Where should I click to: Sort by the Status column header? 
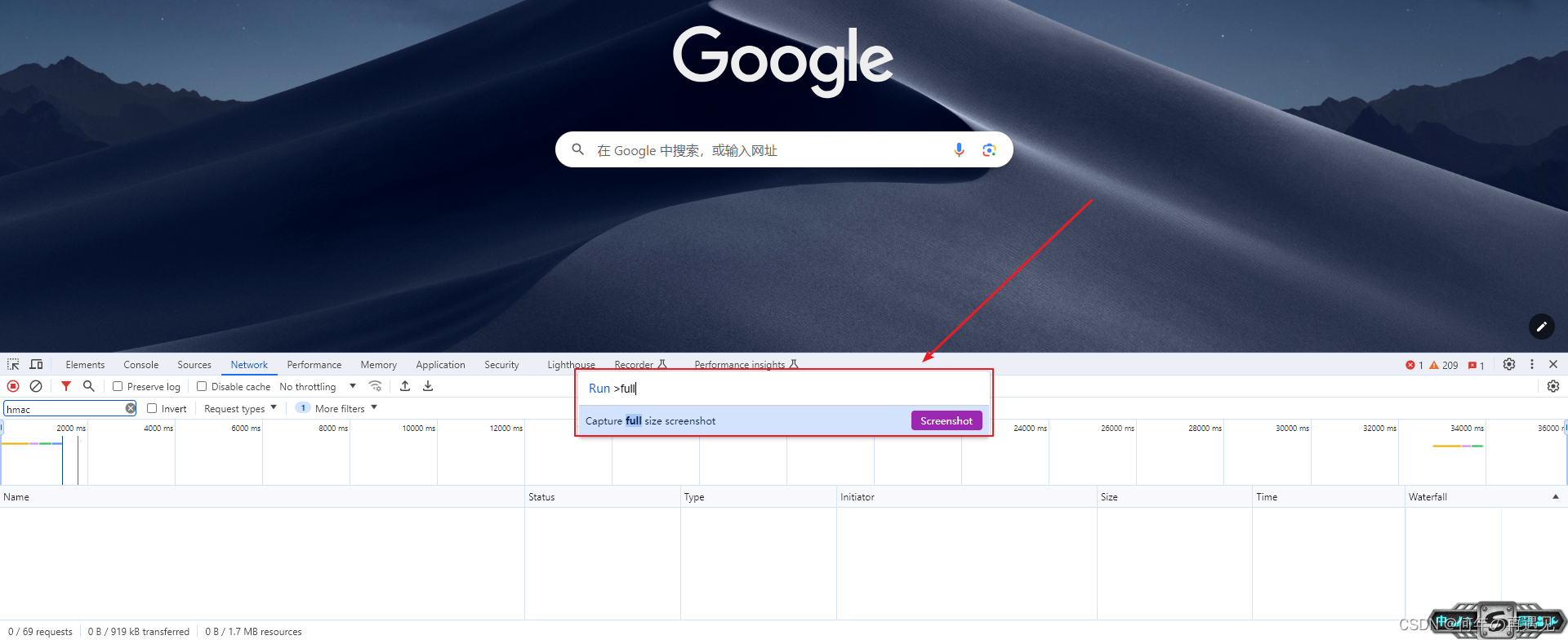603,496
